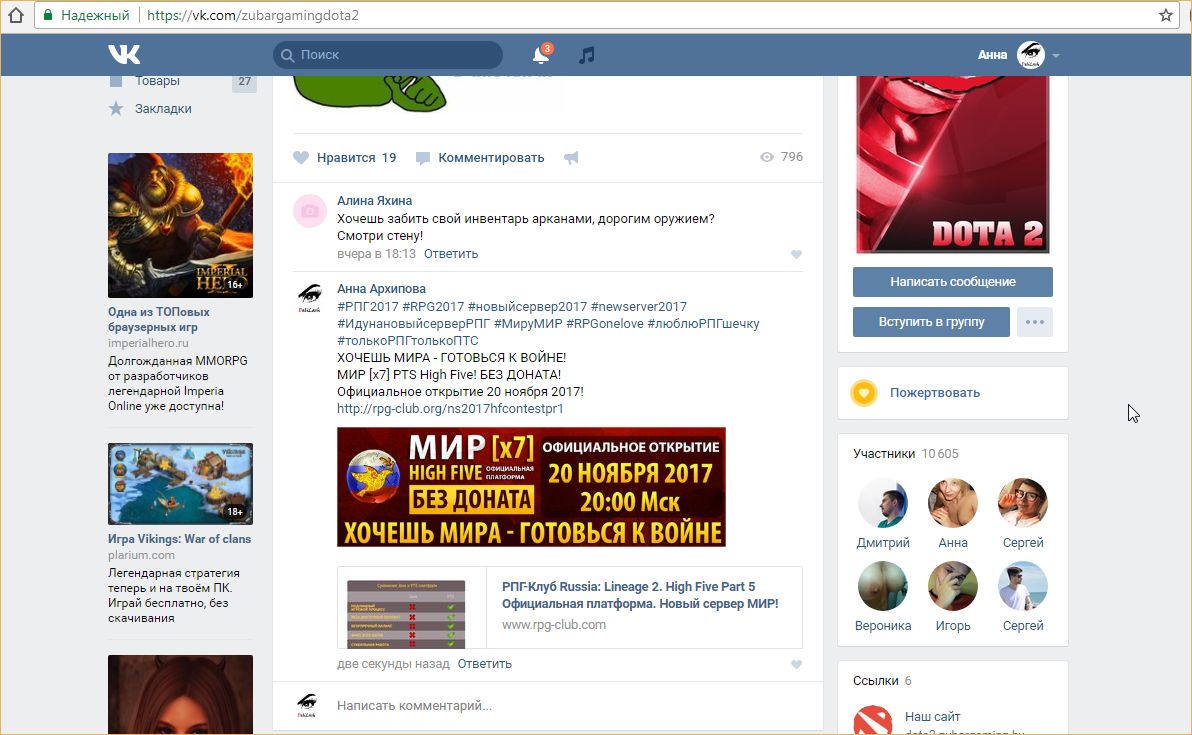The image size is (1192, 735).
Task: Click the browser home icon
Action: pos(15,15)
